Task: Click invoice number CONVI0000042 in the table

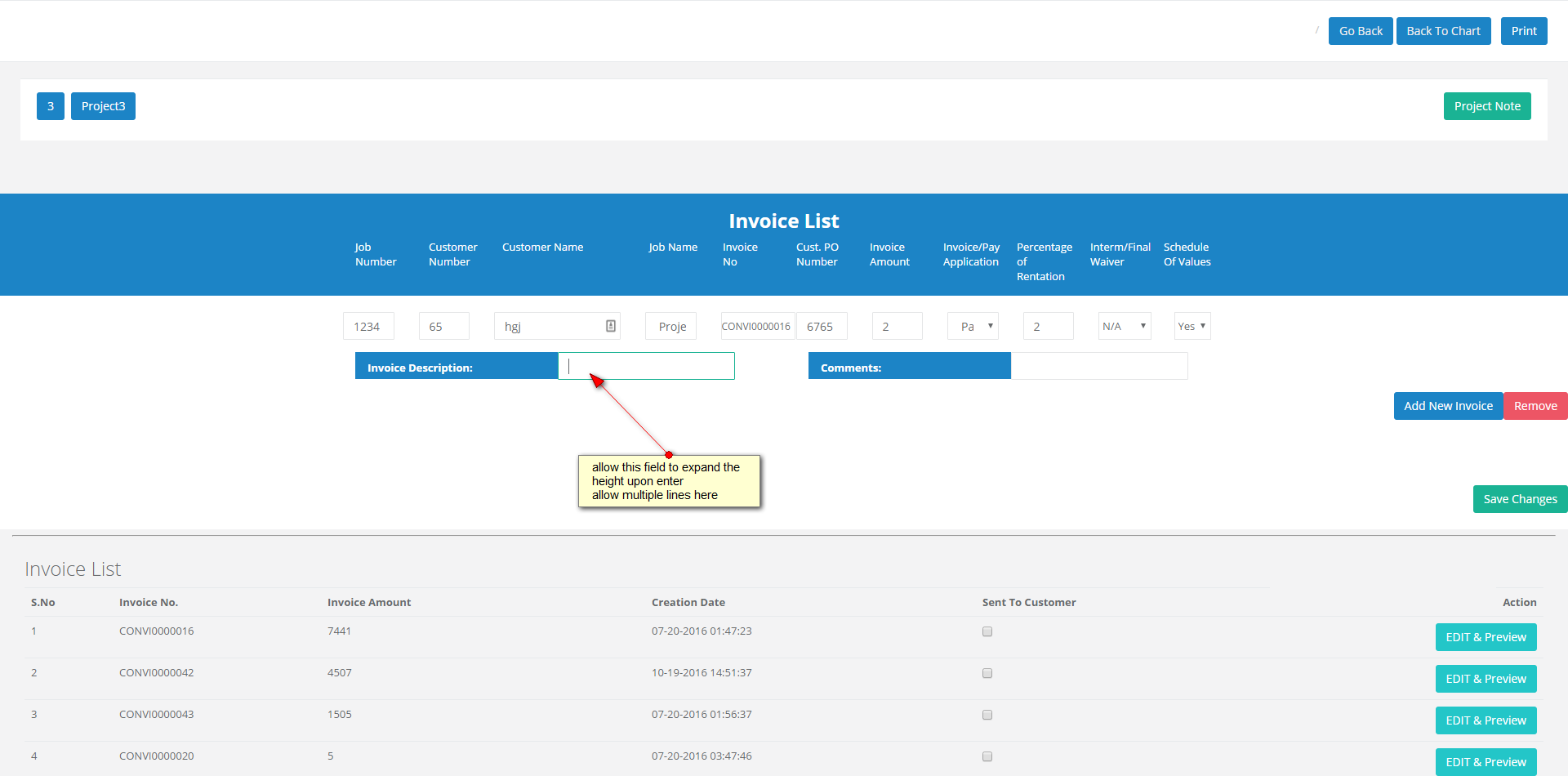Action: 157,673
